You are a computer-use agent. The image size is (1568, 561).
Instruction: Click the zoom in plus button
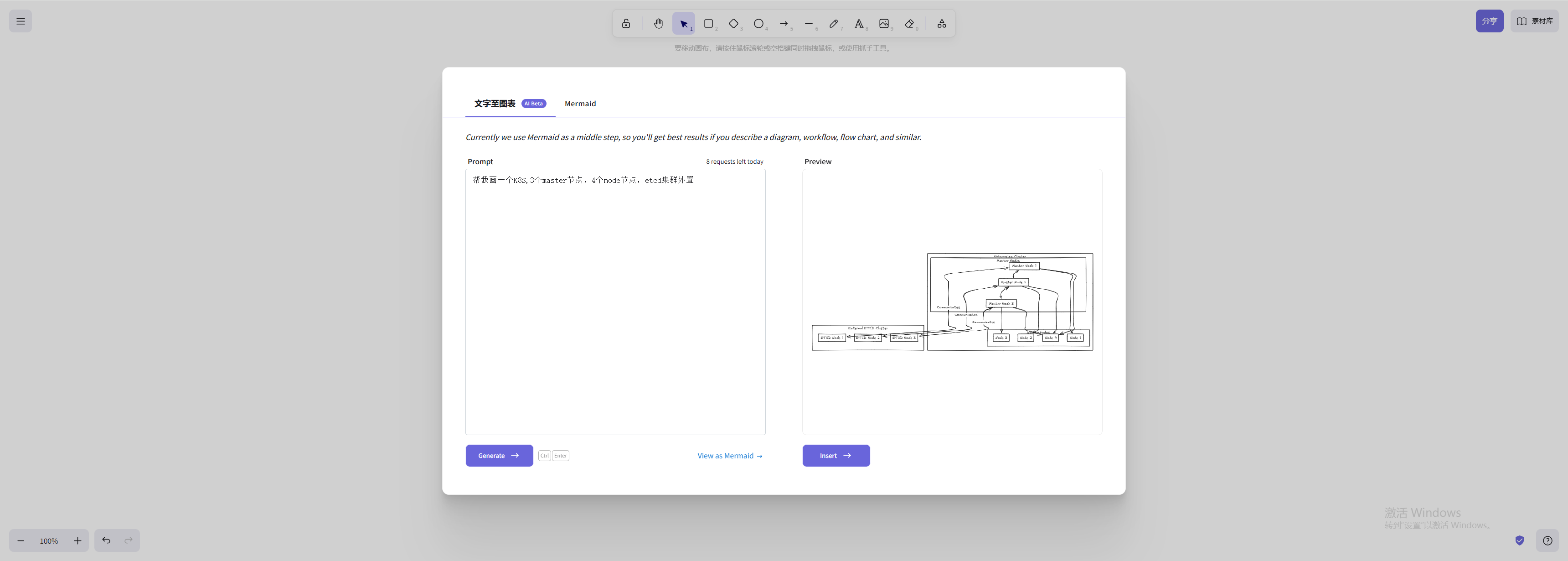(x=78, y=541)
